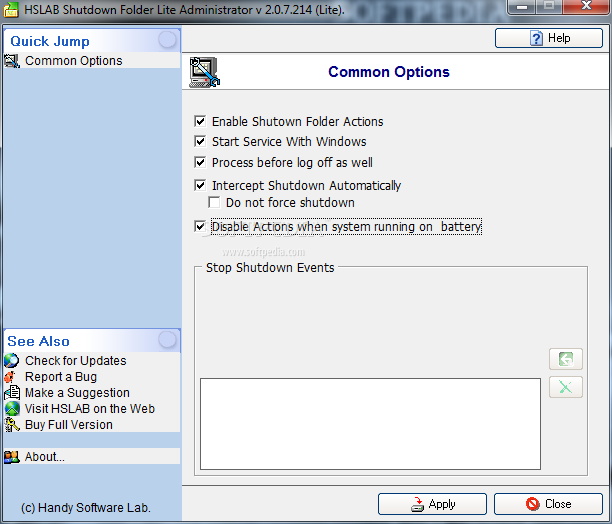Click the About people icon
Image resolution: width=612 pixels, height=524 pixels.
12,457
